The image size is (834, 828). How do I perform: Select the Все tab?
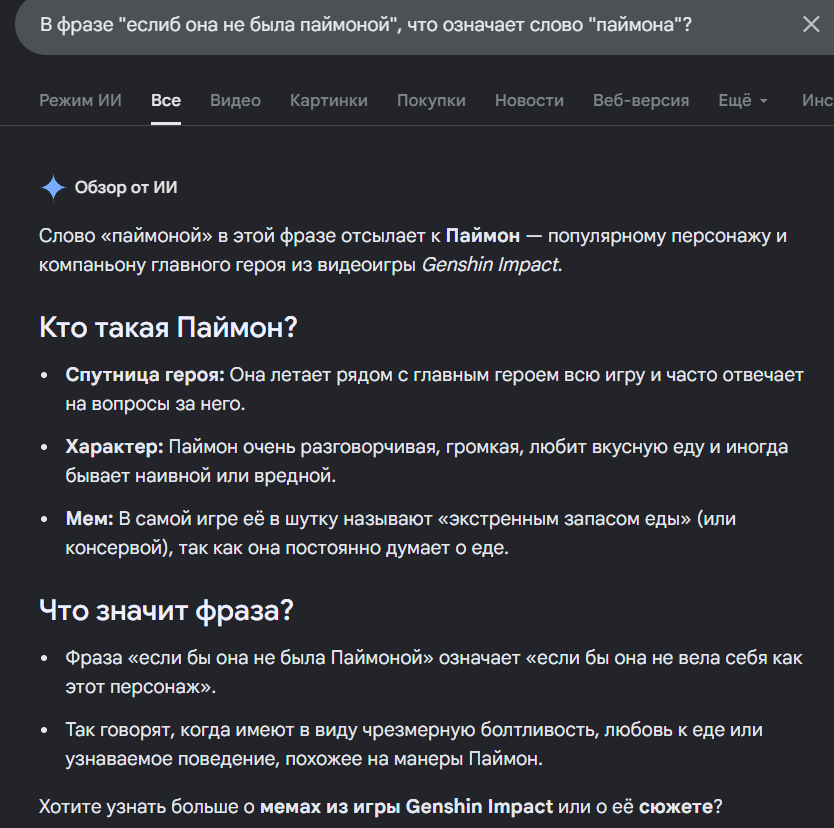pyautogui.click(x=166, y=100)
